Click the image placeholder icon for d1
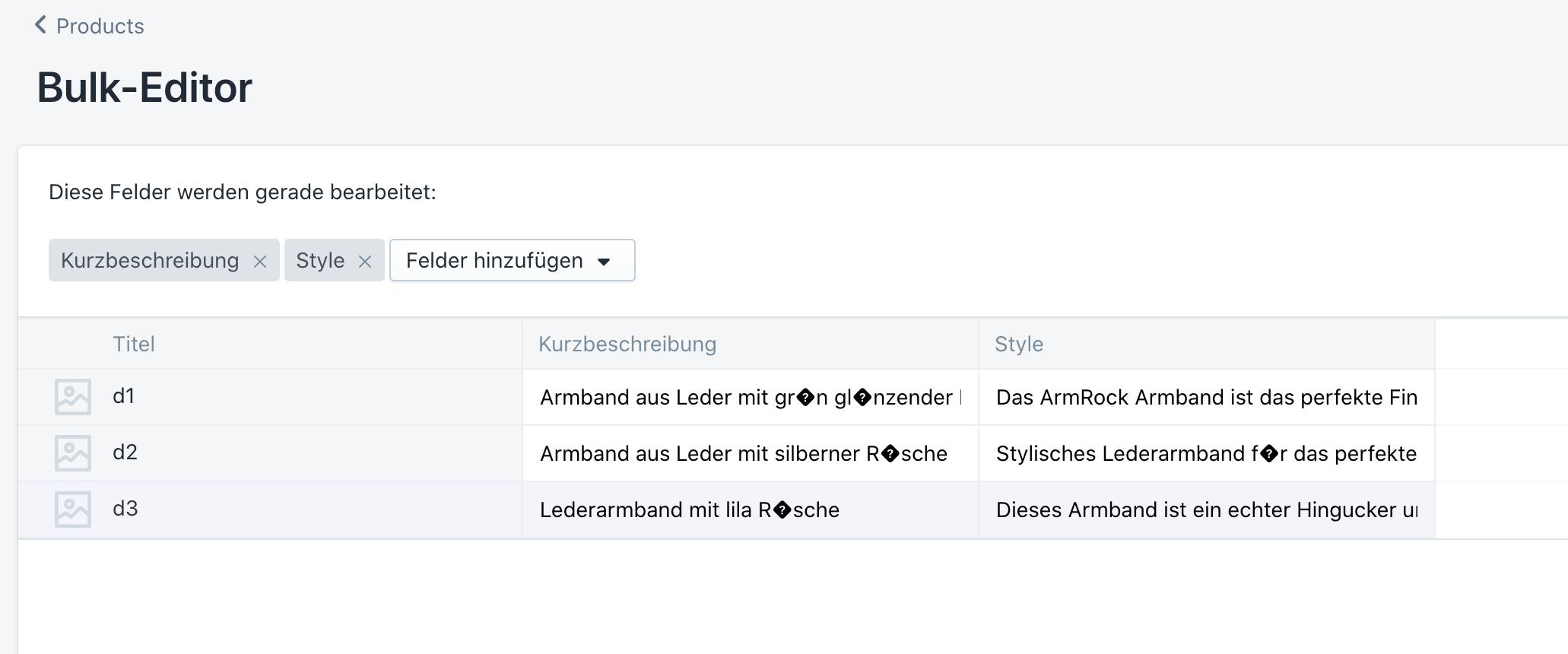This screenshot has width=1568, height=654. click(73, 397)
